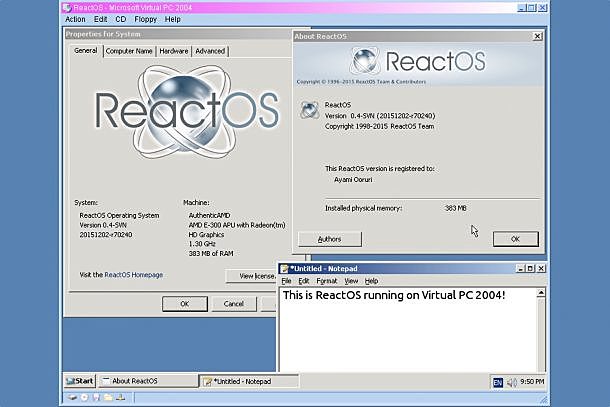This screenshot has height=407, width=610.
Task: Click 'Copyright 1998-2015 ReactOS Team' text
Action: [379, 126]
